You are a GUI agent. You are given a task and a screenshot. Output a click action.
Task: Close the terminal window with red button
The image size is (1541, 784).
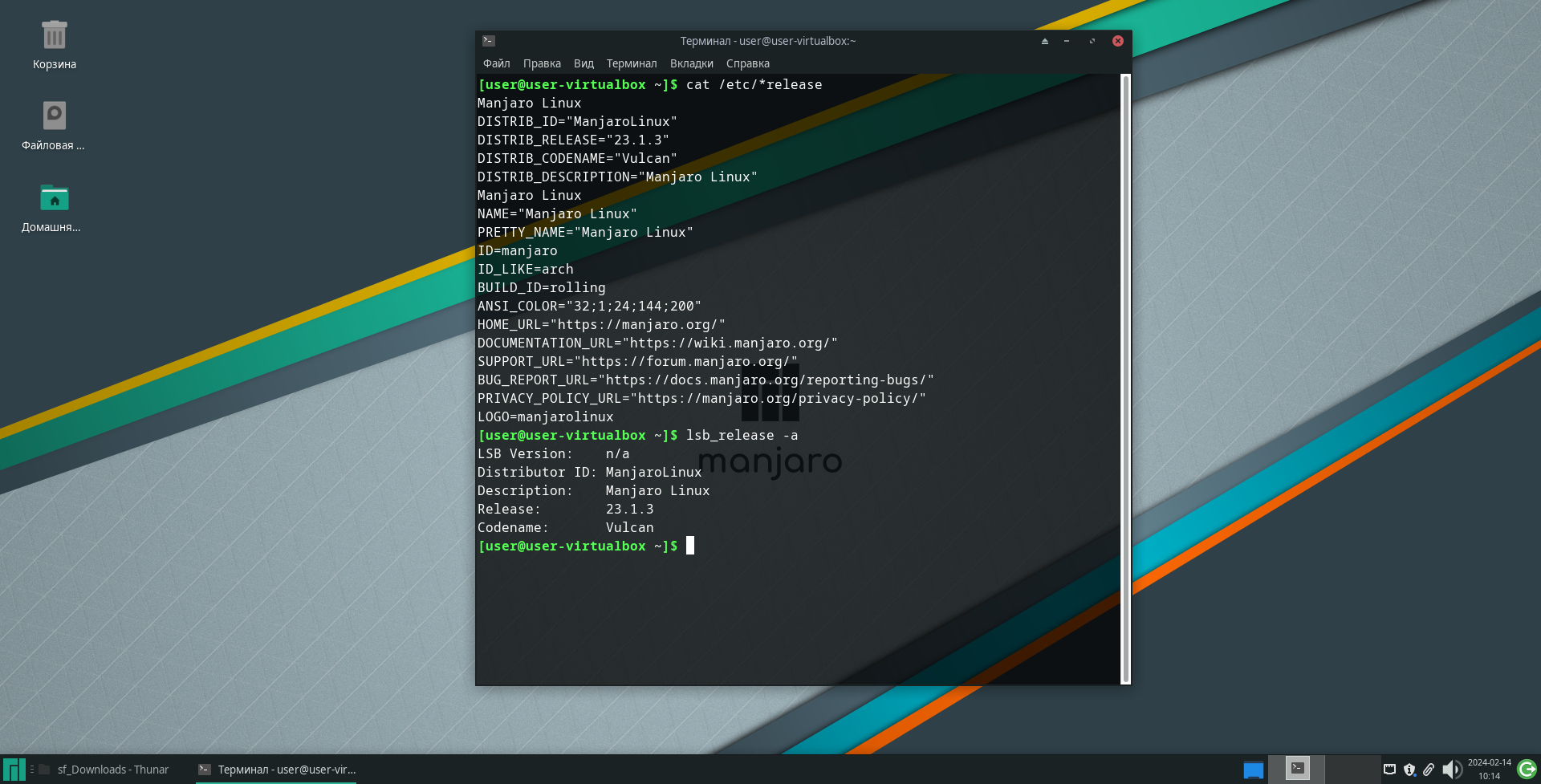1117,41
